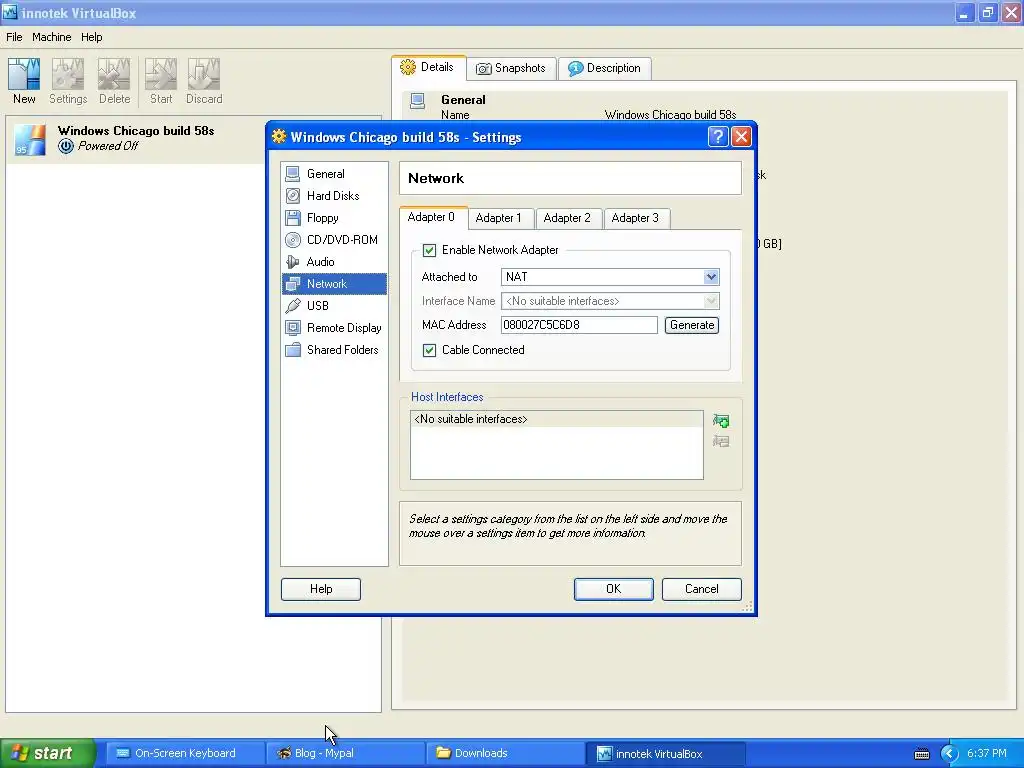The image size is (1024, 768).
Task: Open the Attached to NAT dropdown
Action: coord(610,277)
